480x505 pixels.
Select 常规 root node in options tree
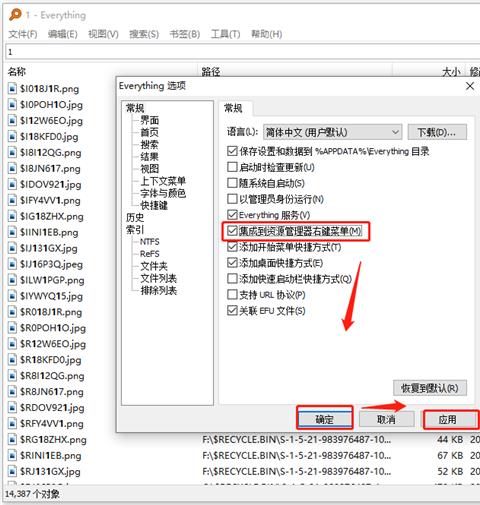pos(135,108)
